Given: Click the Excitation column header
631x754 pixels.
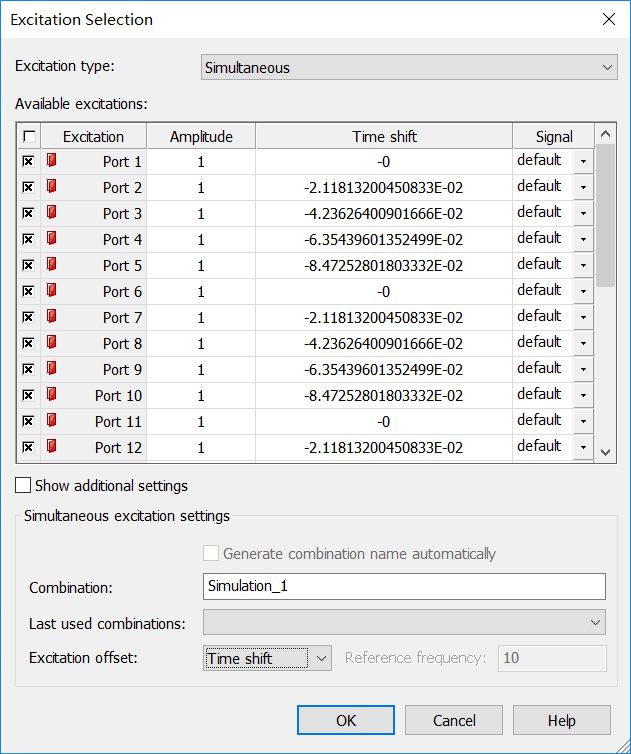Looking at the screenshot, I should [94, 137].
